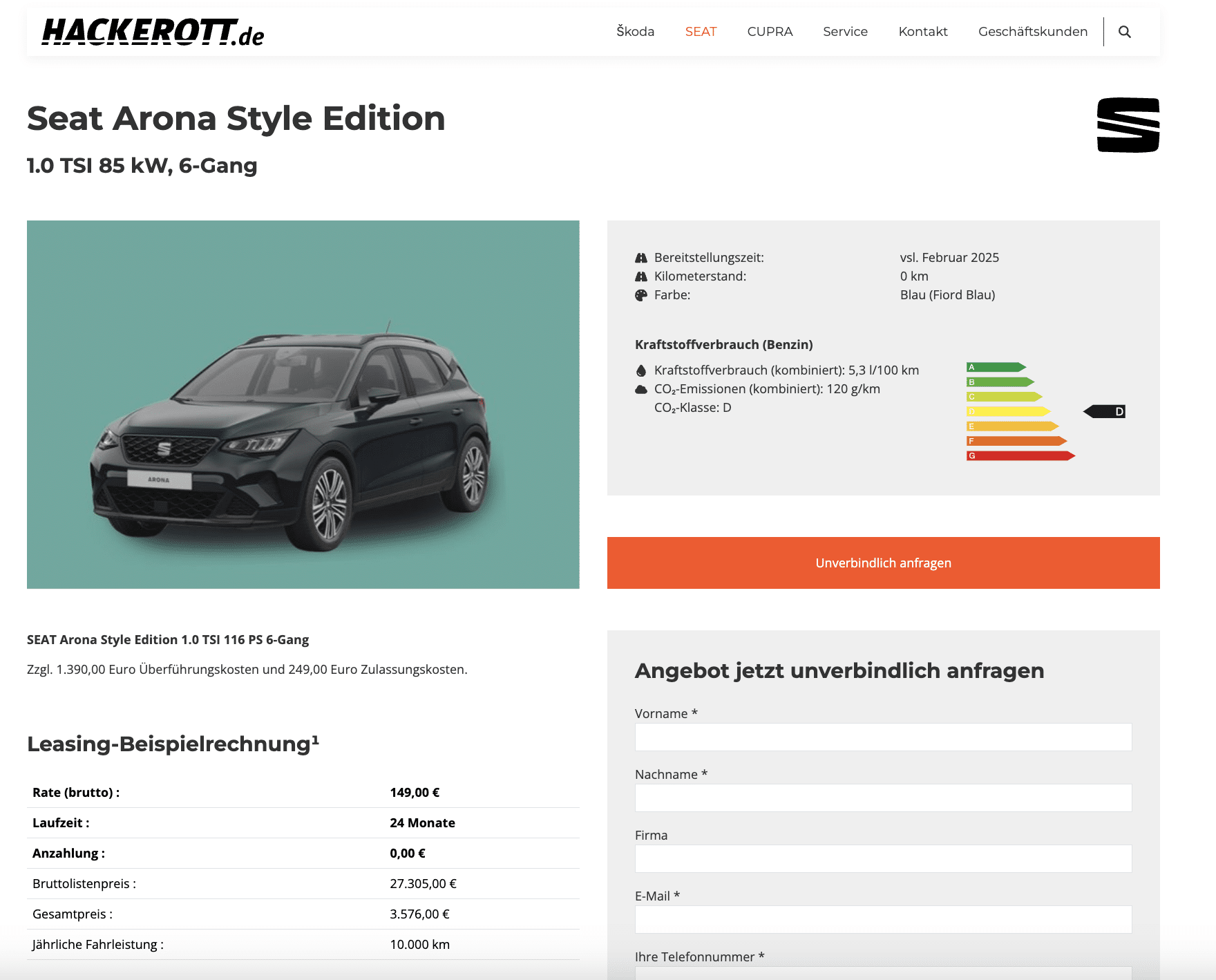The height and width of the screenshot is (980, 1216).
Task: Open the SEAT menu item
Action: [701, 32]
